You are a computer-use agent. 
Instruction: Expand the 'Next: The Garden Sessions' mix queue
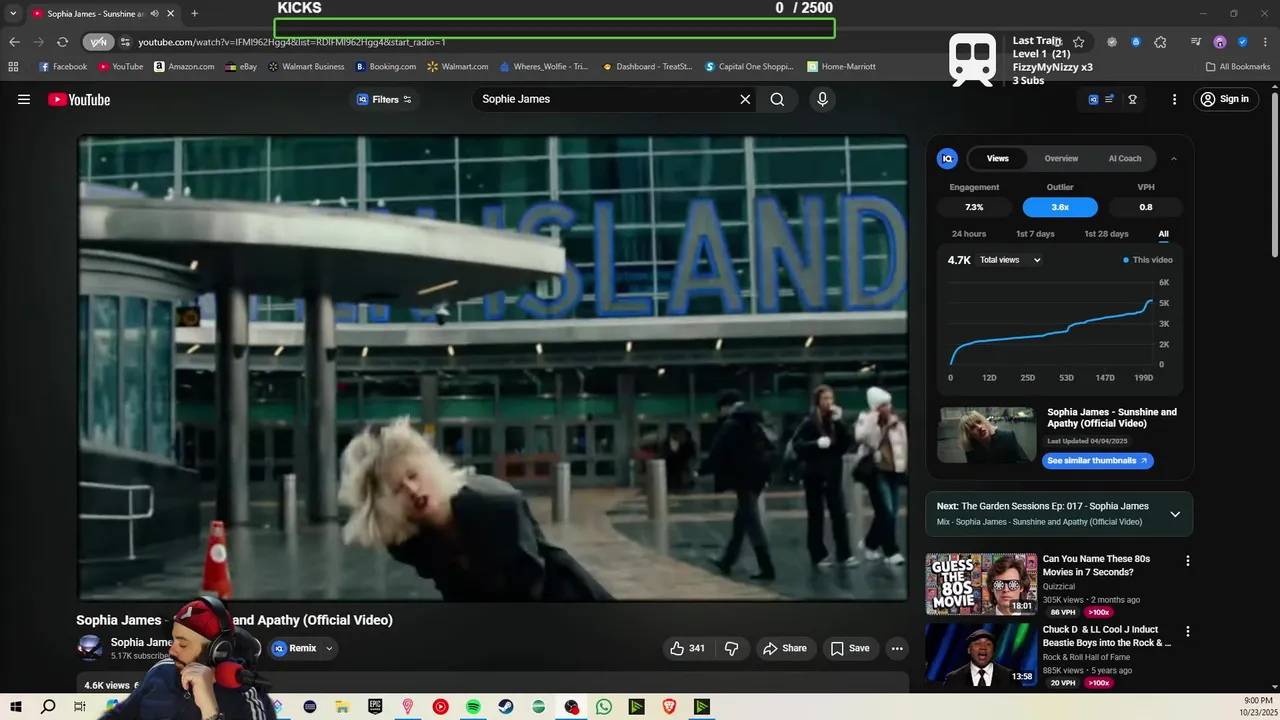tap(1175, 514)
